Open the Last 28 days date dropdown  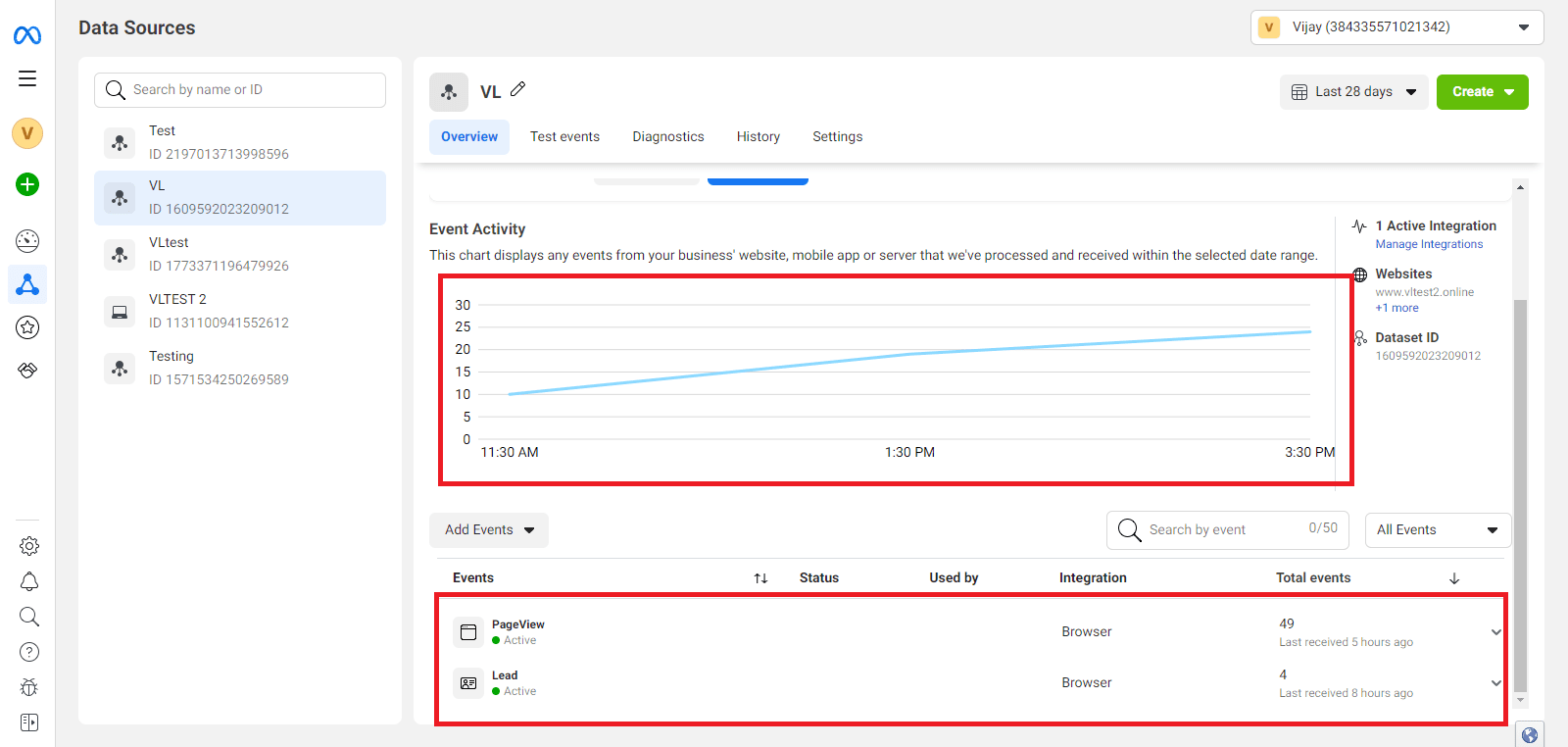tap(1353, 92)
